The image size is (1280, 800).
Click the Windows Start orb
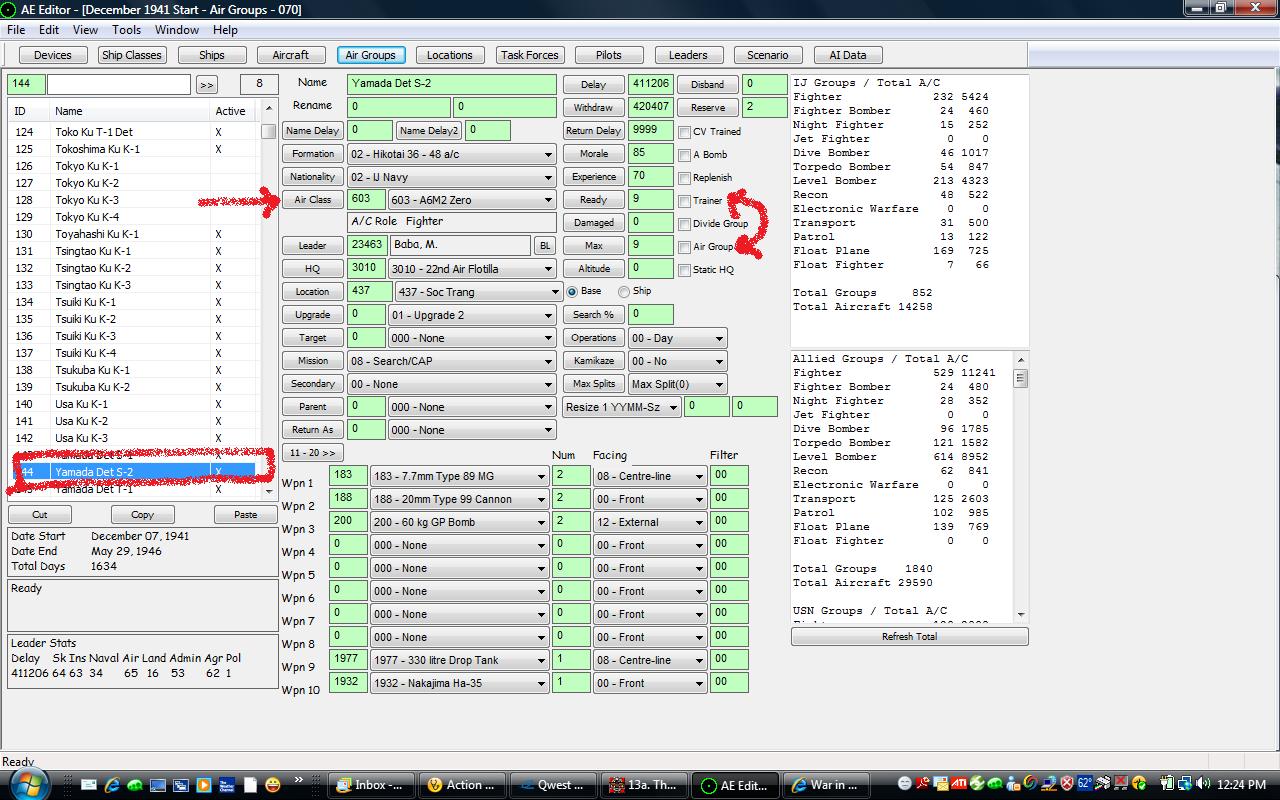pyautogui.click(x=29, y=782)
